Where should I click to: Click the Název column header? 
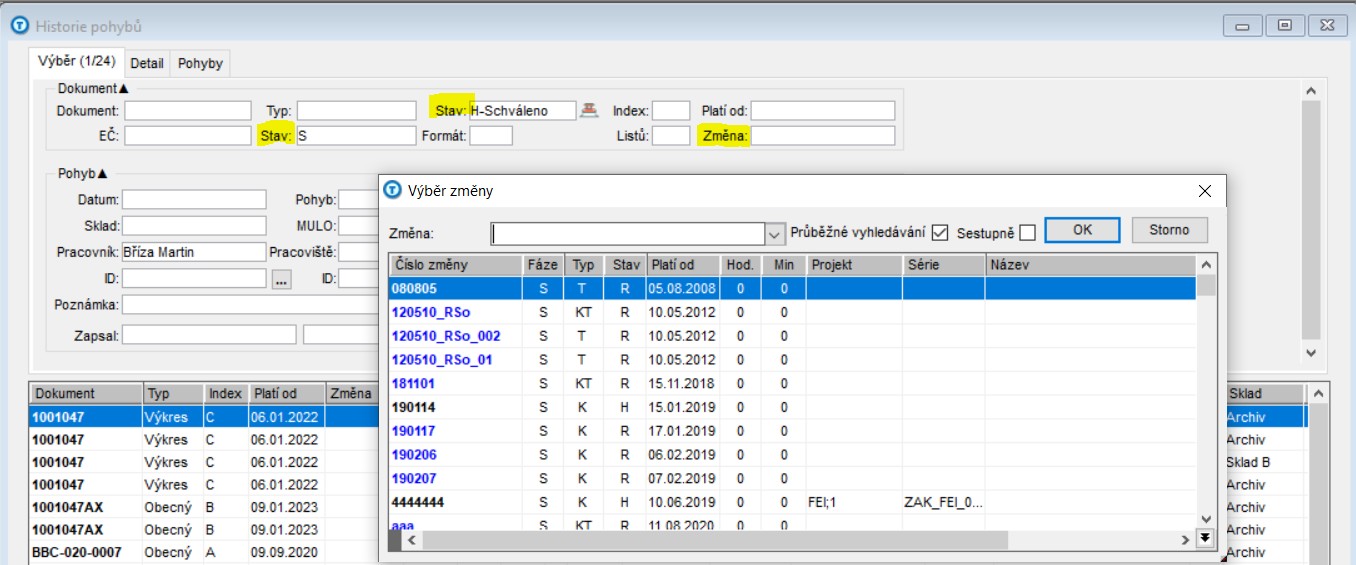tap(1090, 265)
